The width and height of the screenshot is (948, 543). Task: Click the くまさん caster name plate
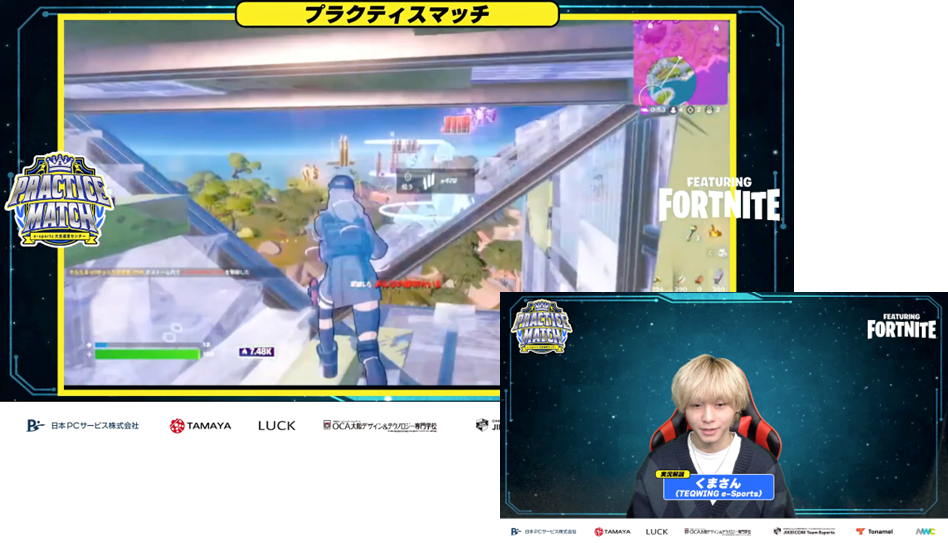pyautogui.click(x=718, y=487)
